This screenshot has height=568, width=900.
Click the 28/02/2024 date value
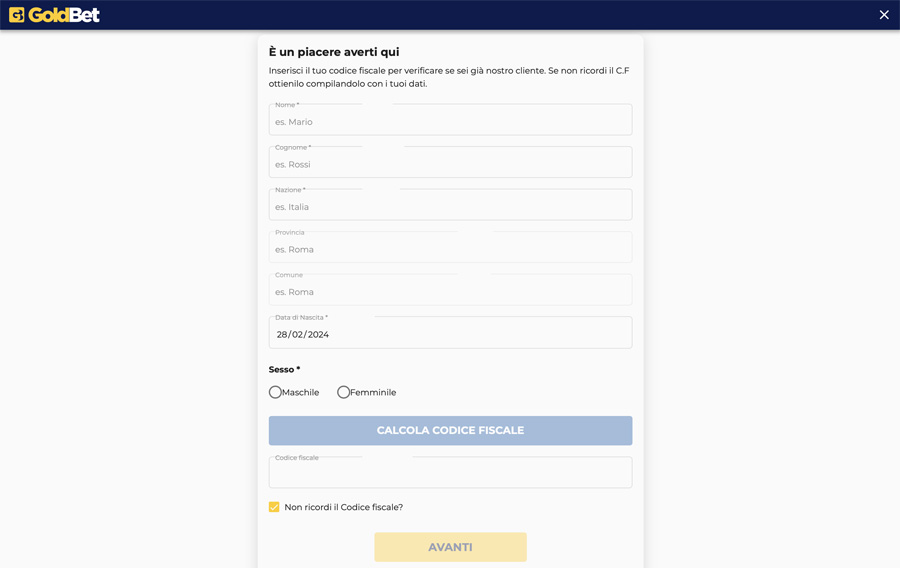302,334
